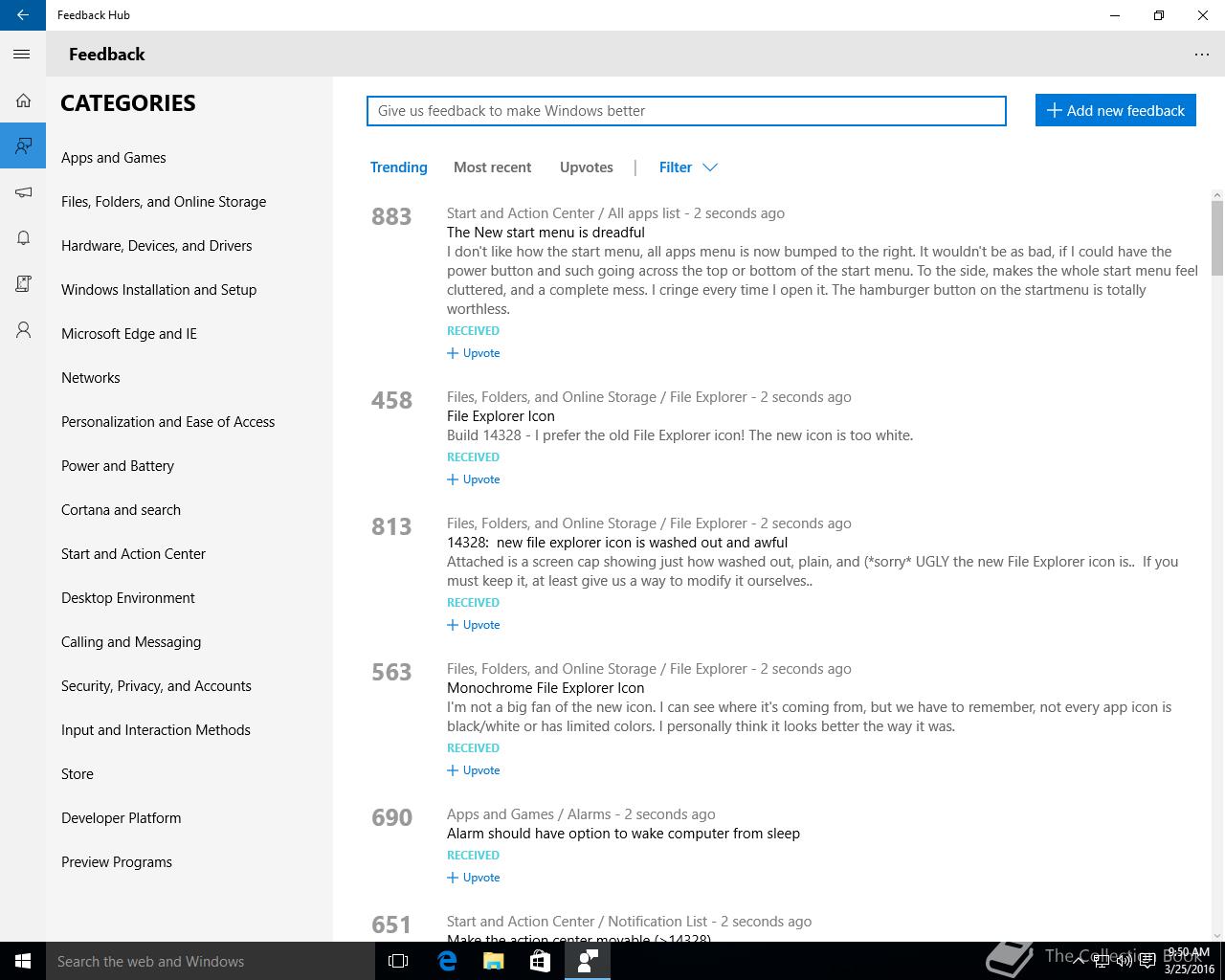Open 'Monochrome File Explorer Icon' feedback title
1225x980 pixels.
(x=546, y=688)
